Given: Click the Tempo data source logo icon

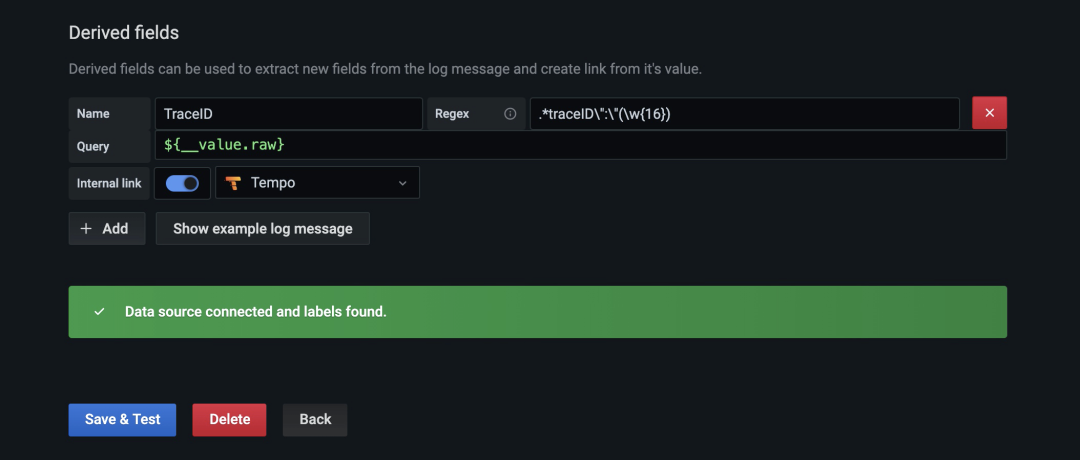Looking at the screenshot, I should coord(233,183).
